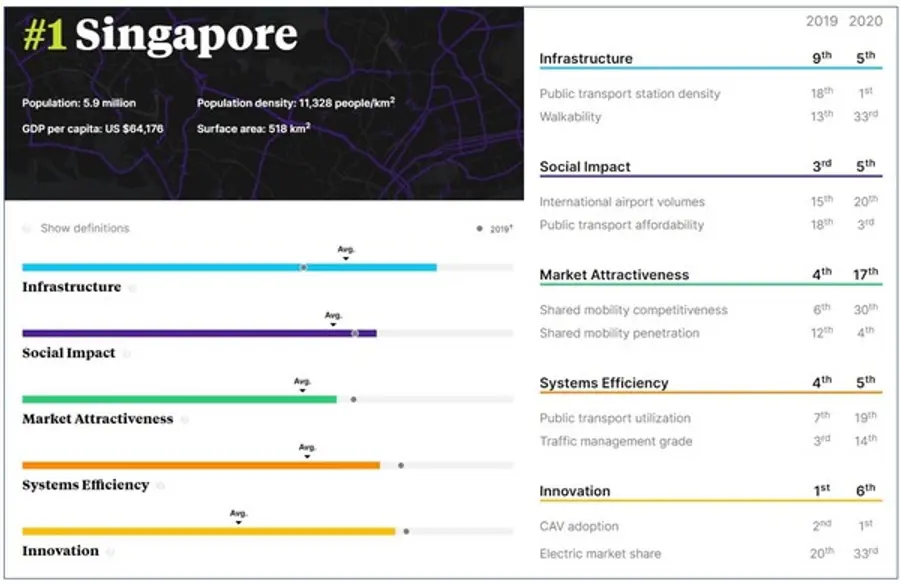This screenshot has height=584, width=900.
Task: Click Traffic management grade 2020 rank '14th'
Action: [x=866, y=440]
